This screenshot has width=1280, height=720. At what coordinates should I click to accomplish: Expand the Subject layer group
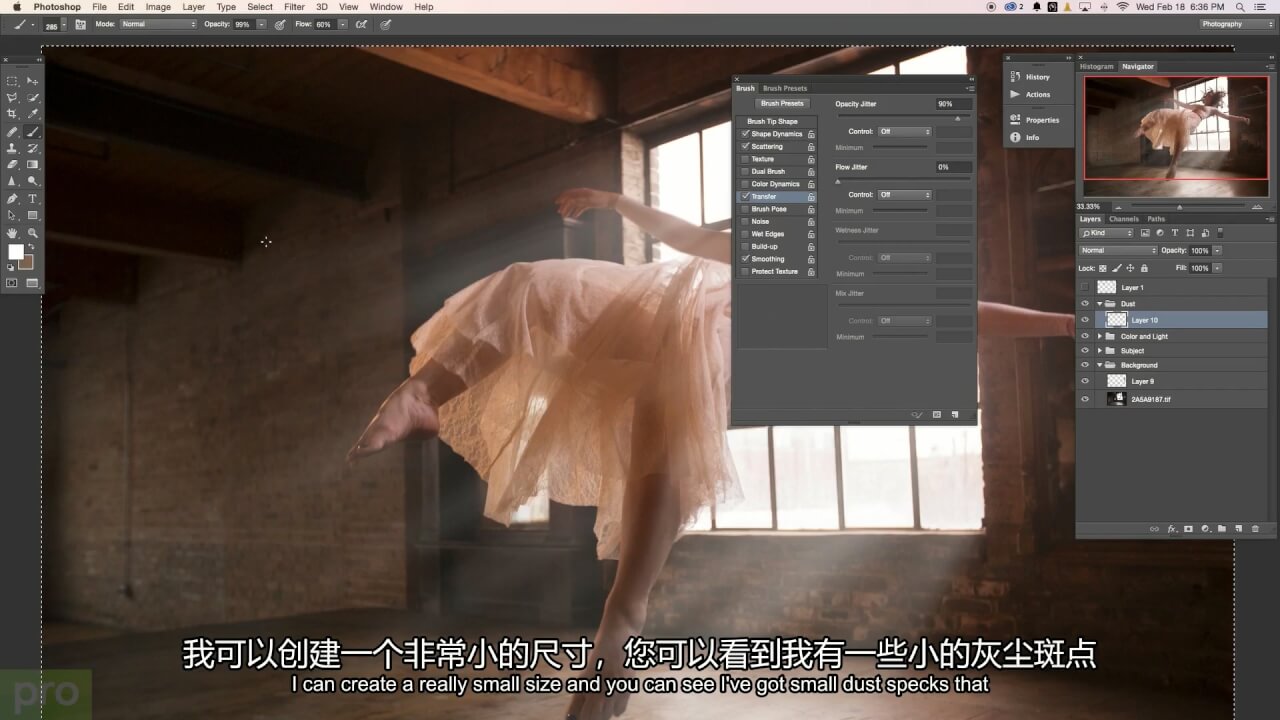point(1100,351)
